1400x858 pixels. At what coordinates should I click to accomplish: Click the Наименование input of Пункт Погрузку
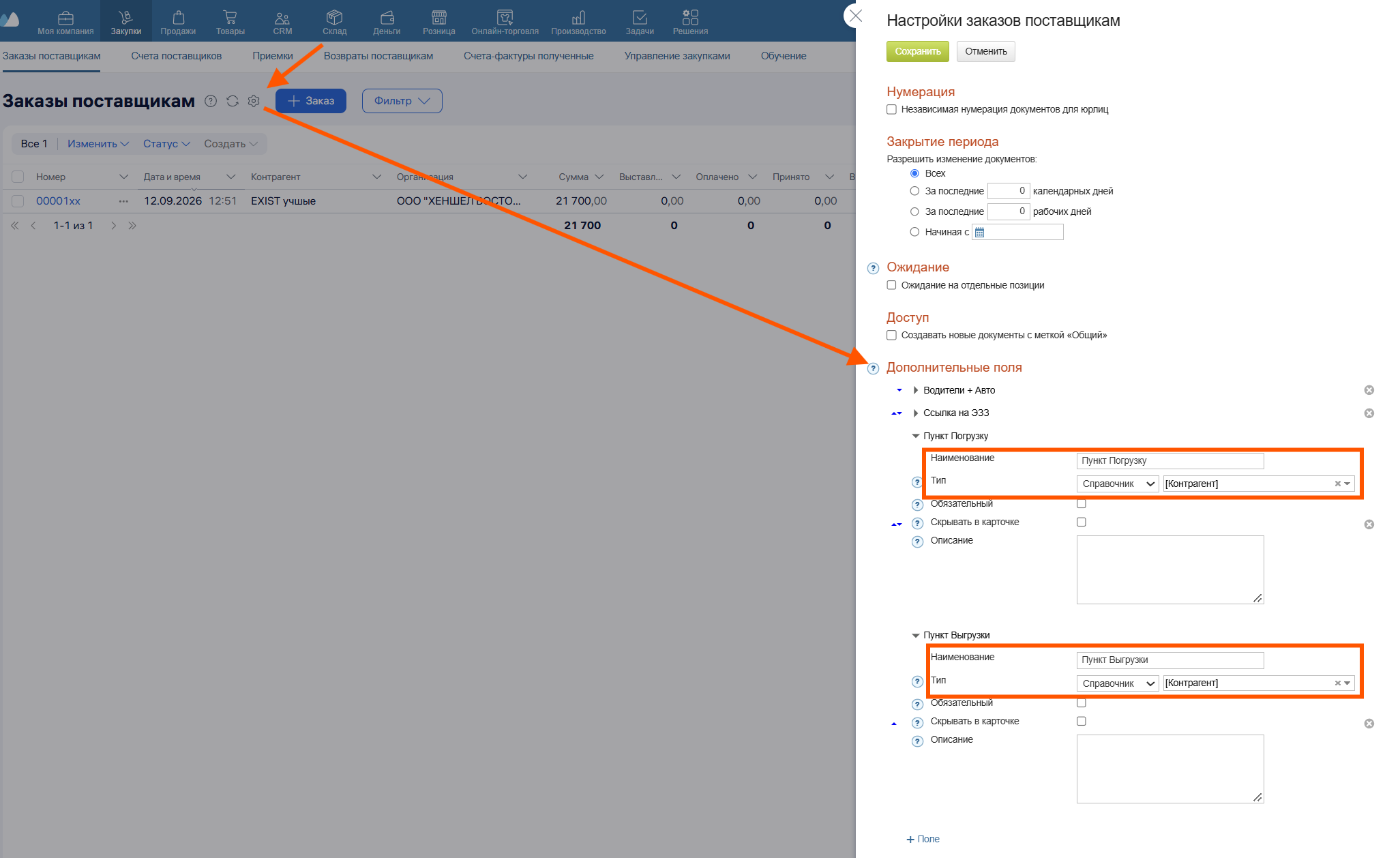coord(1170,461)
